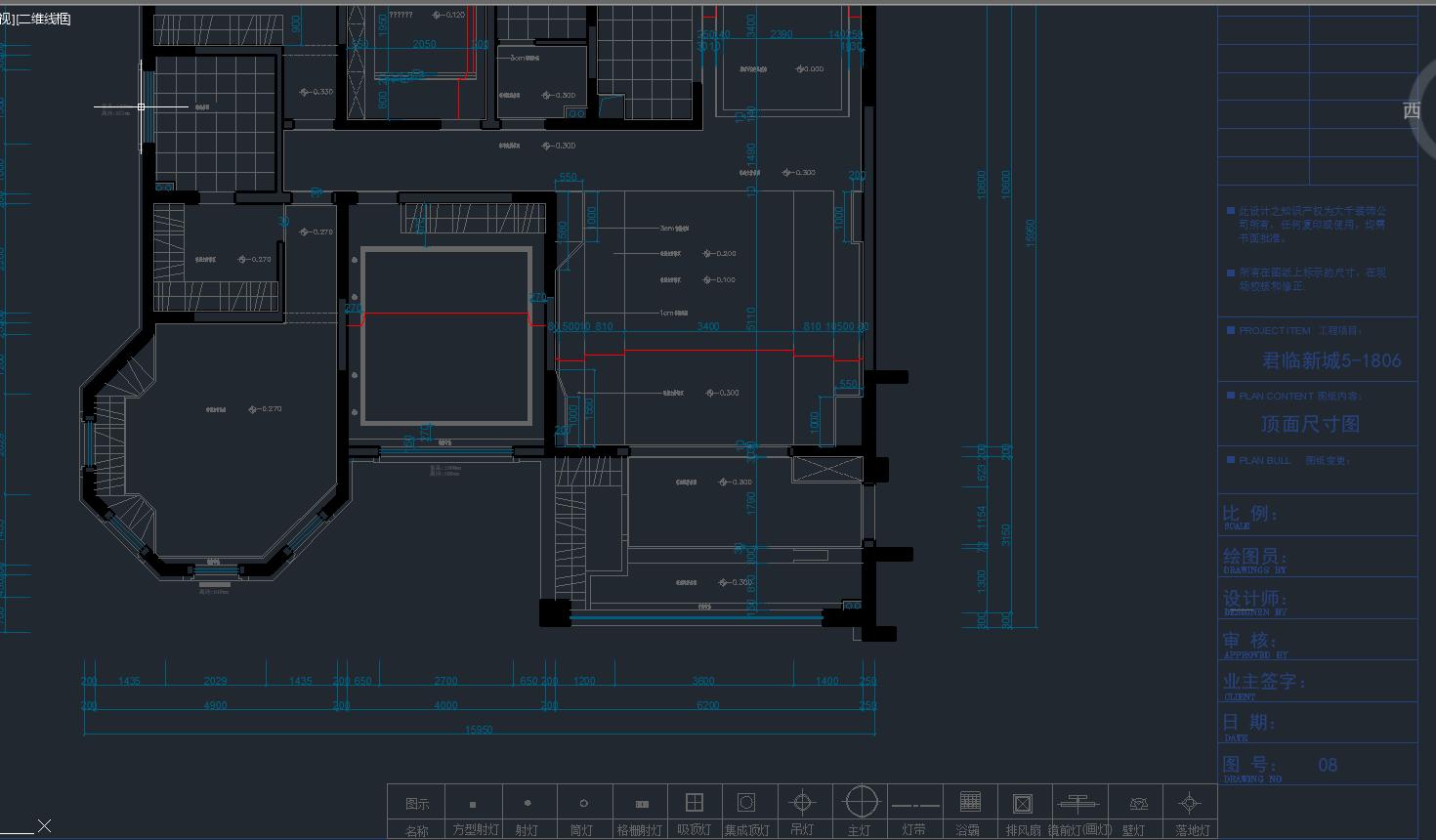Viewport: 1436px width, 840px height.
Task: Select the 落地灯 floor lamp legend symbol
Action: [1189, 803]
